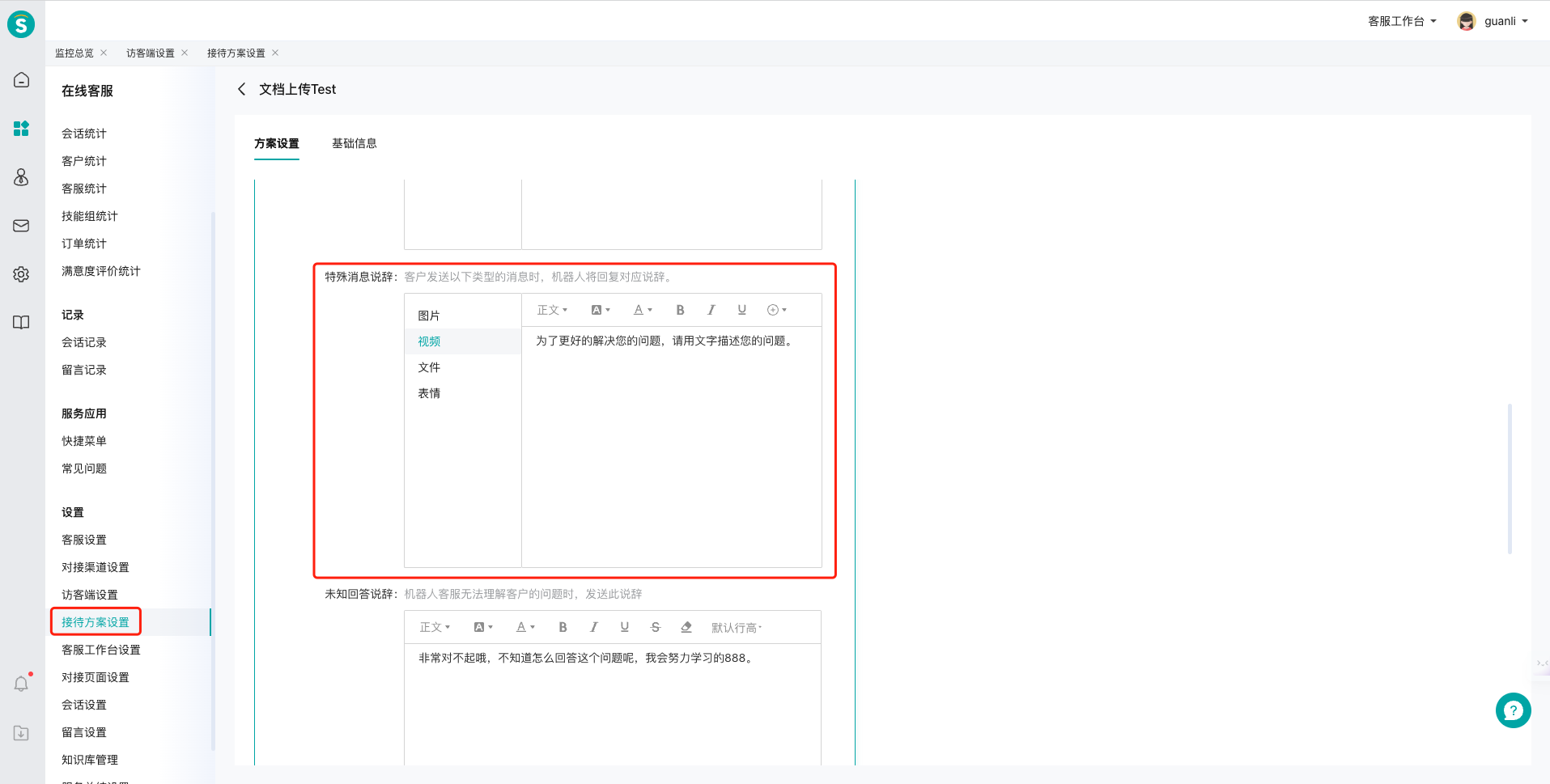Click into the unknown answer text area
The image size is (1550, 784).
(x=613, y=704)
